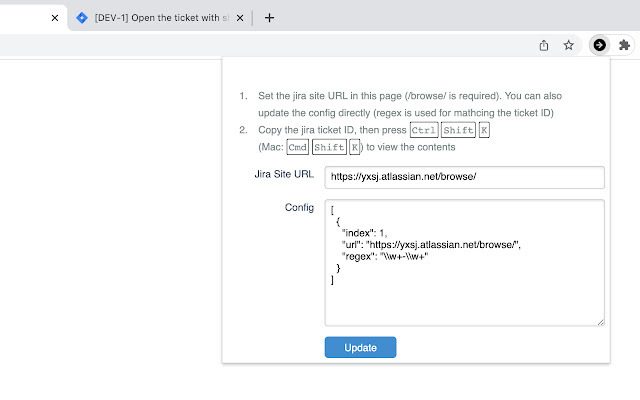
Task: Click into the Jira Site URL field
Action: [x=464, y=177]
